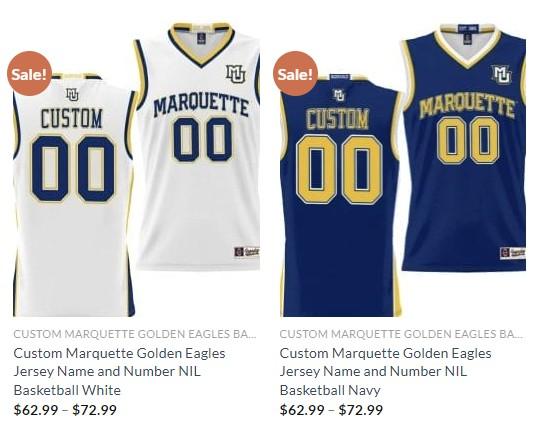Click the navy CUSTOM 00 jersey back view
The width and height of the screenshot is (537, 423).
coord(340,195)
